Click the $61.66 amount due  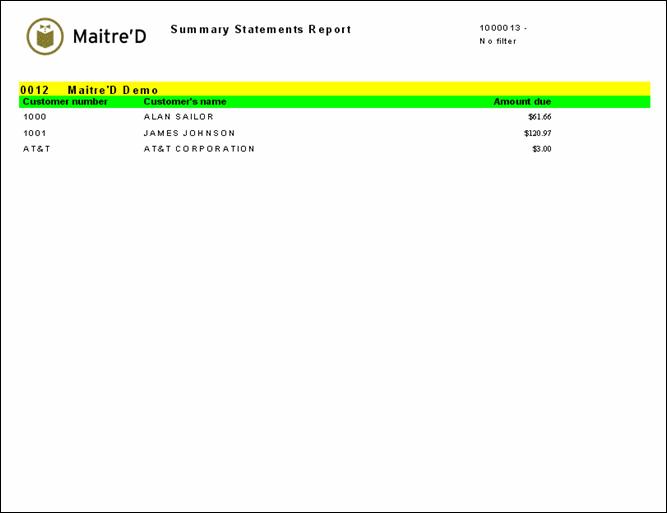(539, 117)
